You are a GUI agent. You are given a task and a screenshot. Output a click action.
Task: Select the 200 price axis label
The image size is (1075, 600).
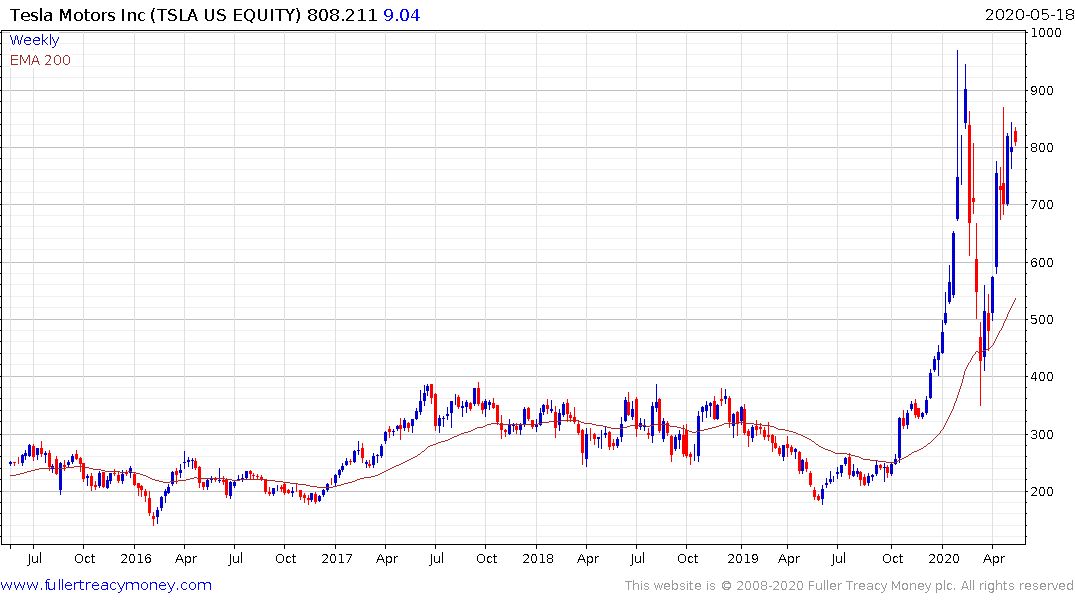pos(1042,492)
